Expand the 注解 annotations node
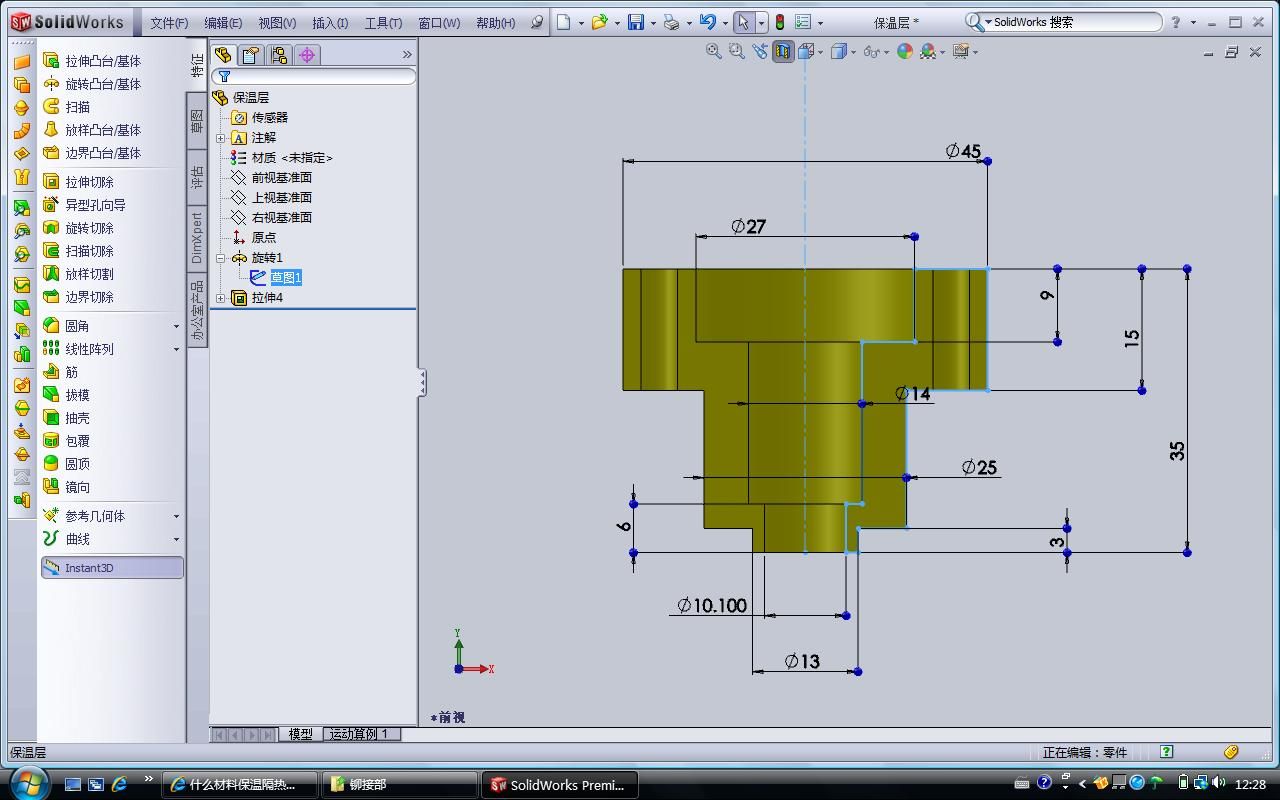Image resolution: width=1280 pixels, height=800 pixels. 221,138
